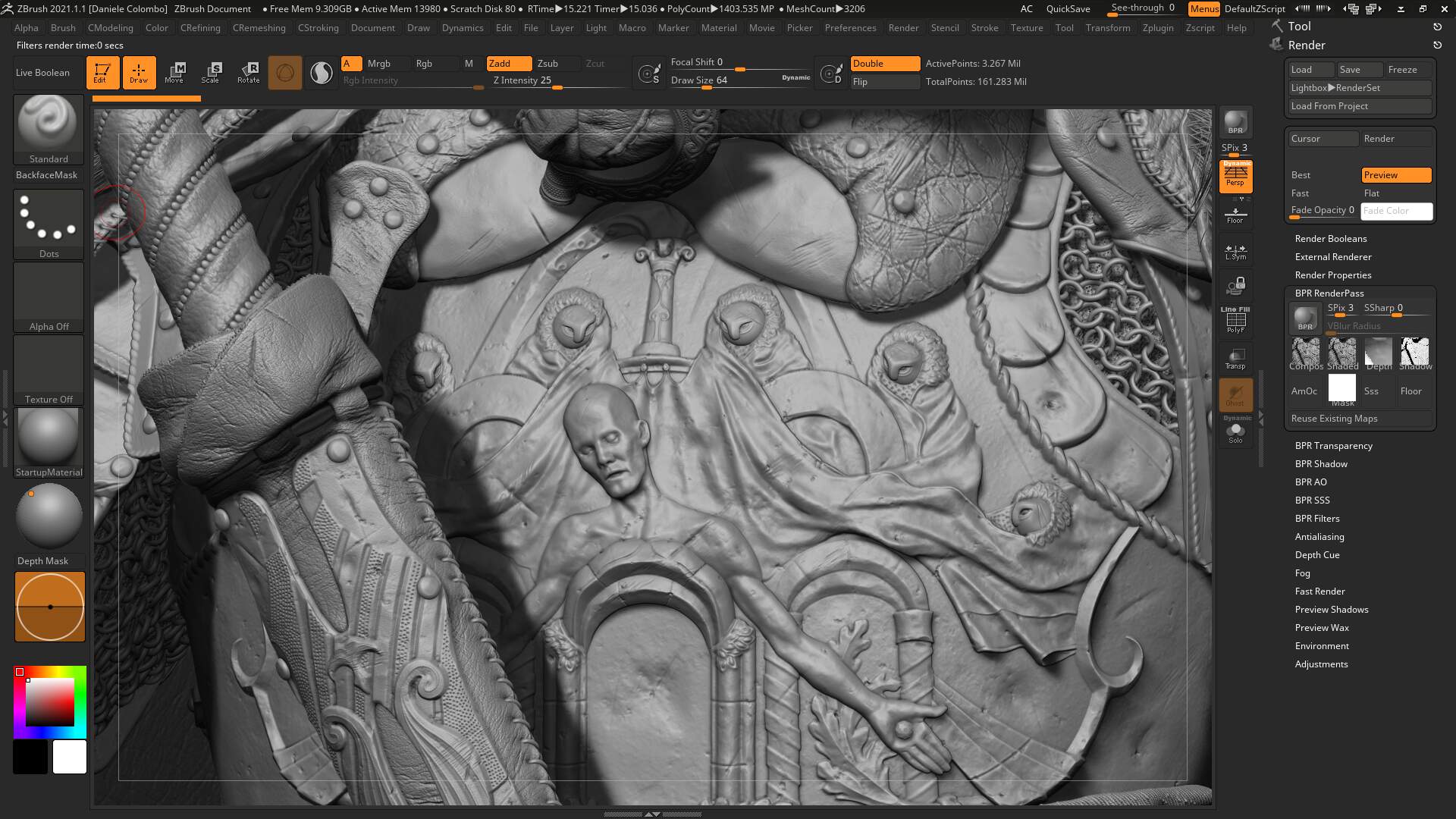The height and width of the screenshot is (819, 1456).
Task: Expand the Render Booleans section
Action: tap(1331, 239)
